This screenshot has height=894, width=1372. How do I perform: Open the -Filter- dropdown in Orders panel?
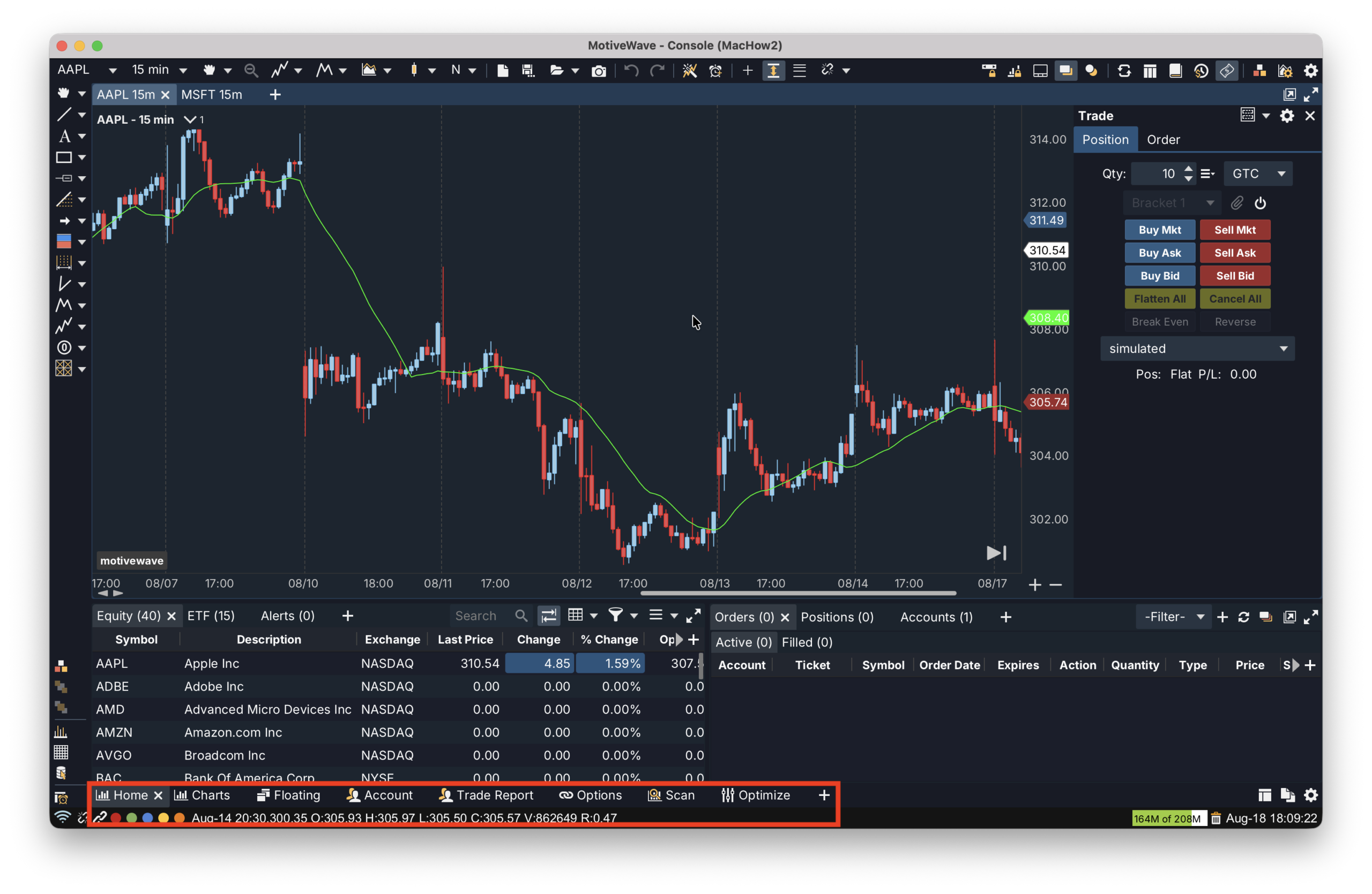click(1174, 617)
